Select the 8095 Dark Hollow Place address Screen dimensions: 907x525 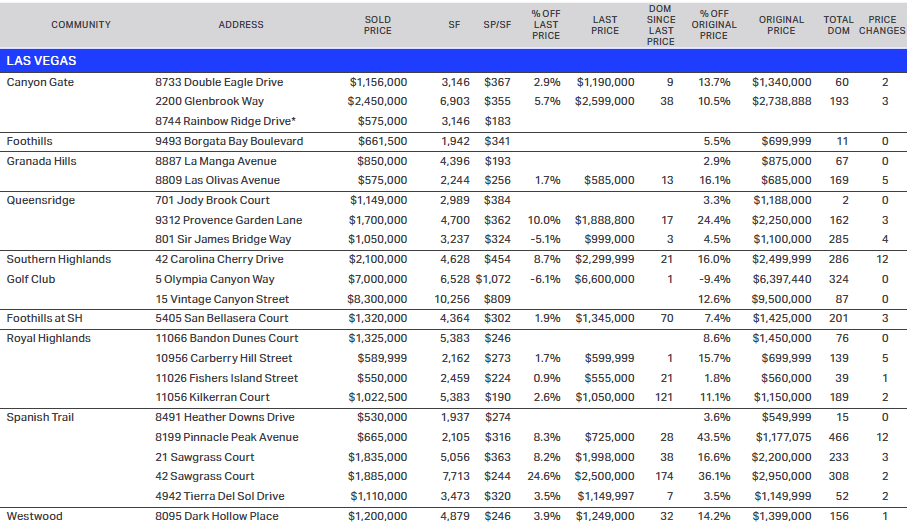(218, 516)
